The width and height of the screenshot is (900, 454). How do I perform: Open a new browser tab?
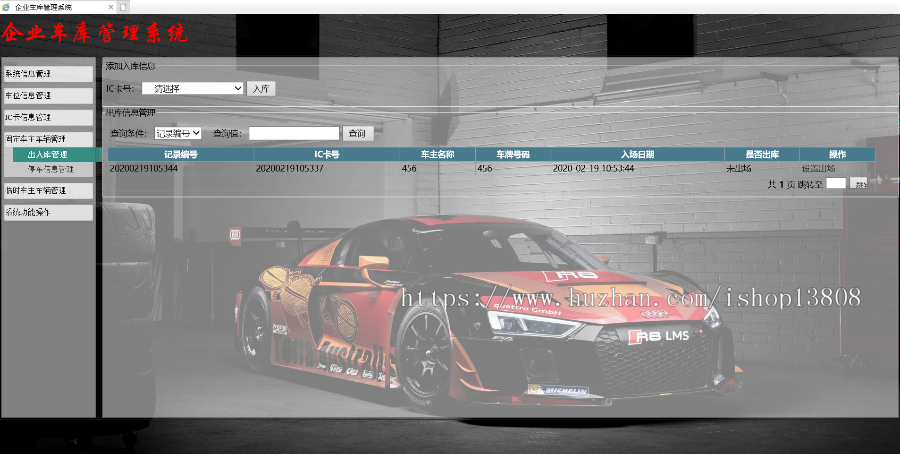(x=123, y=7)
